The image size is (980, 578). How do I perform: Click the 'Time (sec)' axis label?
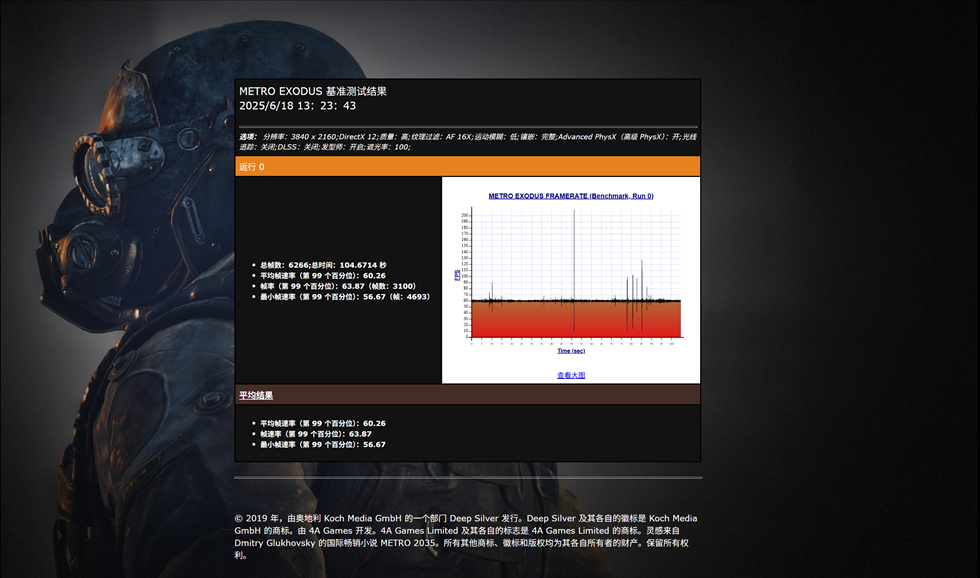pyautogui.click(x=571, y=351)
